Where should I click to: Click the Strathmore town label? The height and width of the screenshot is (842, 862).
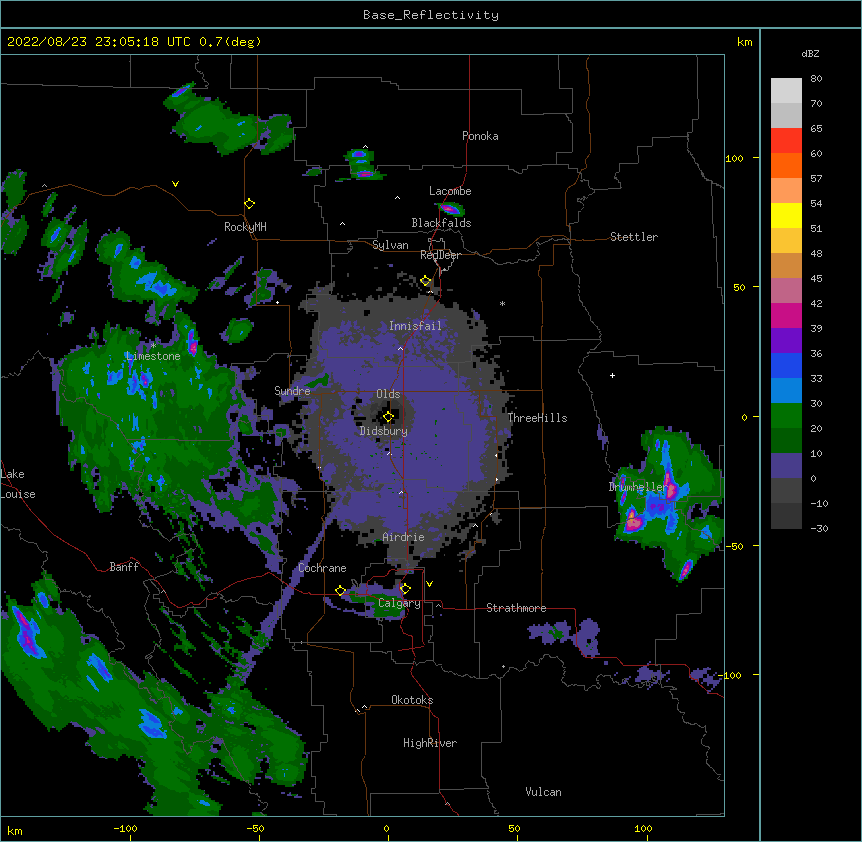516,608
